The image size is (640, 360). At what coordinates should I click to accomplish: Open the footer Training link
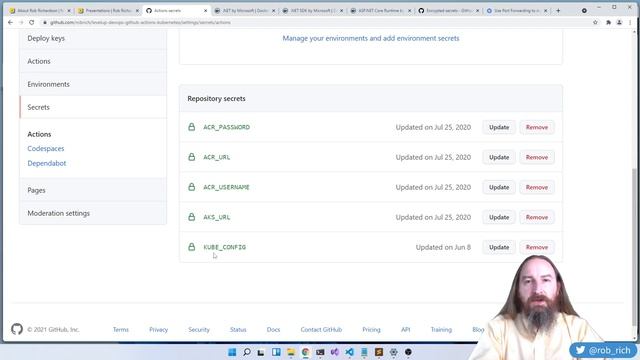[441, 329]
